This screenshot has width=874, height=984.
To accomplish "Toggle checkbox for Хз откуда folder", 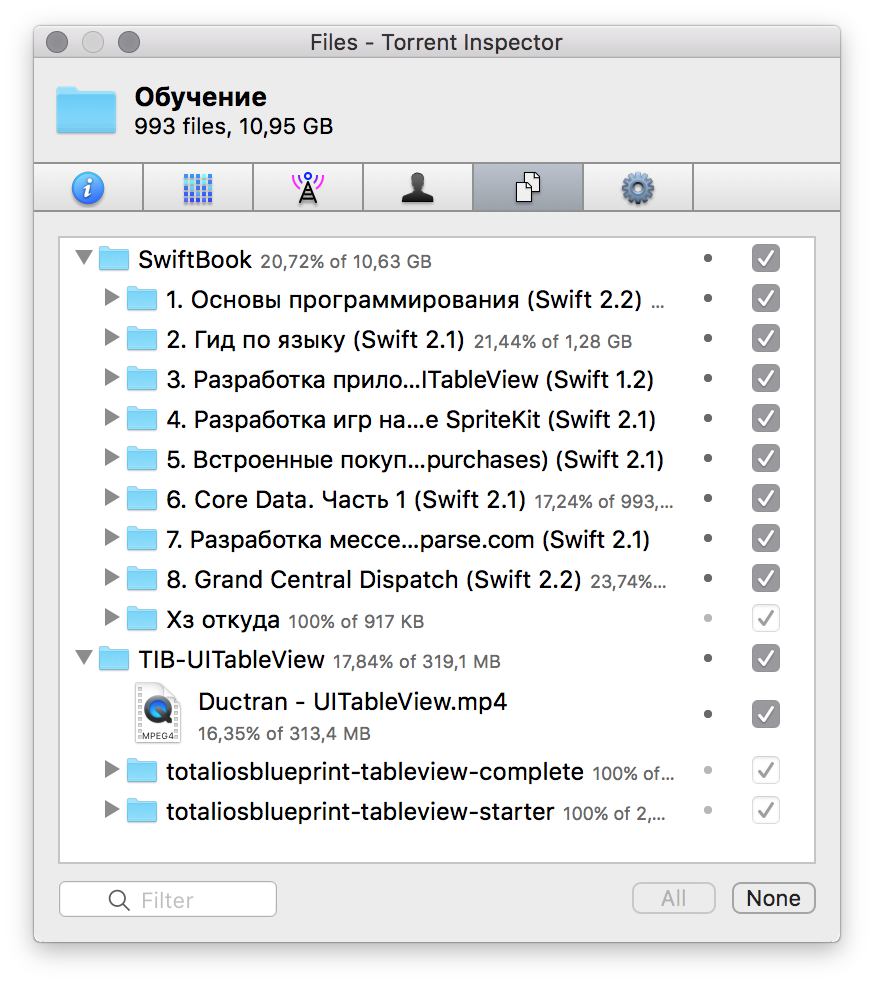I will pos(765,618).
